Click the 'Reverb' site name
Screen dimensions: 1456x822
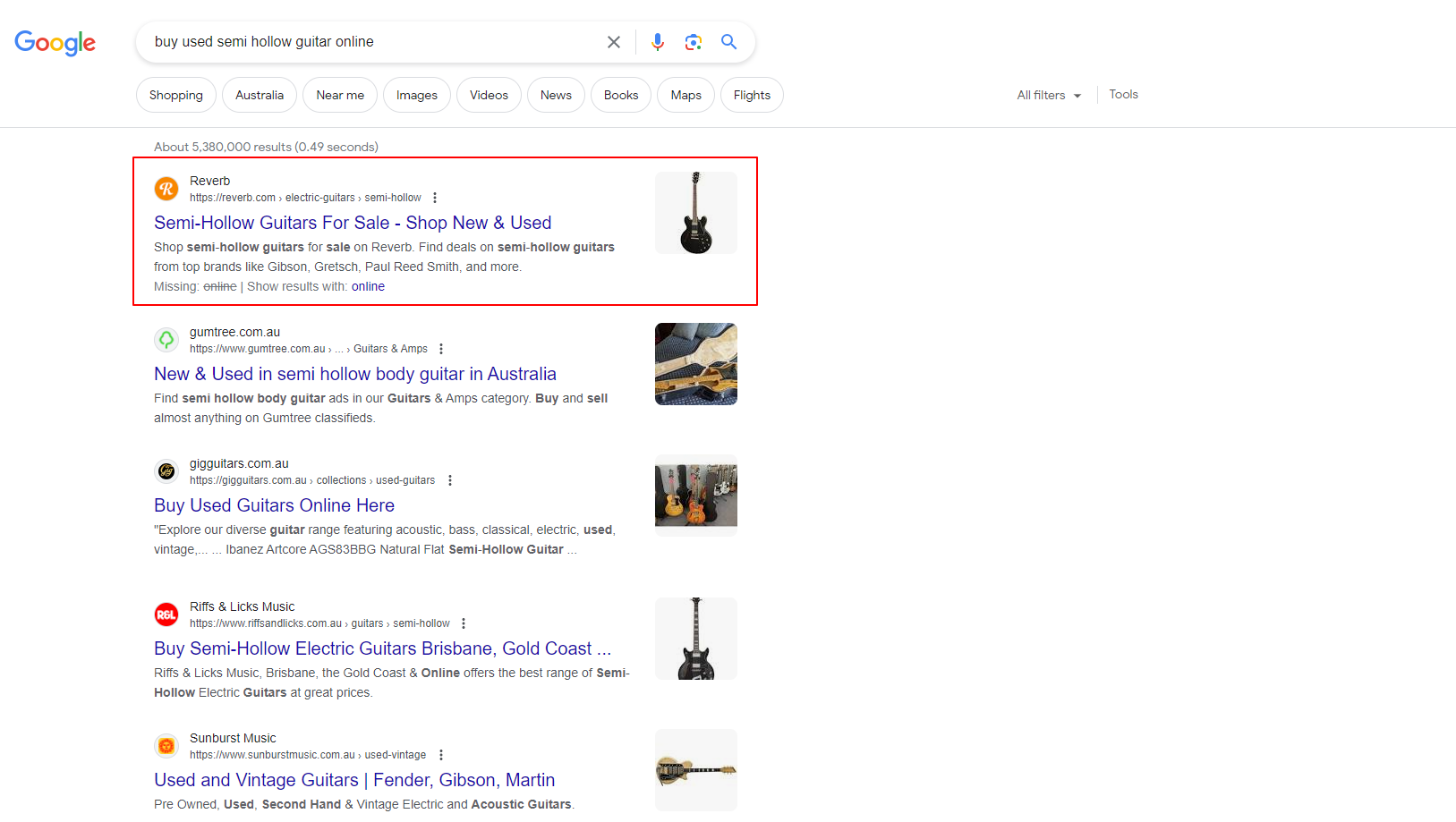point(210,181)
